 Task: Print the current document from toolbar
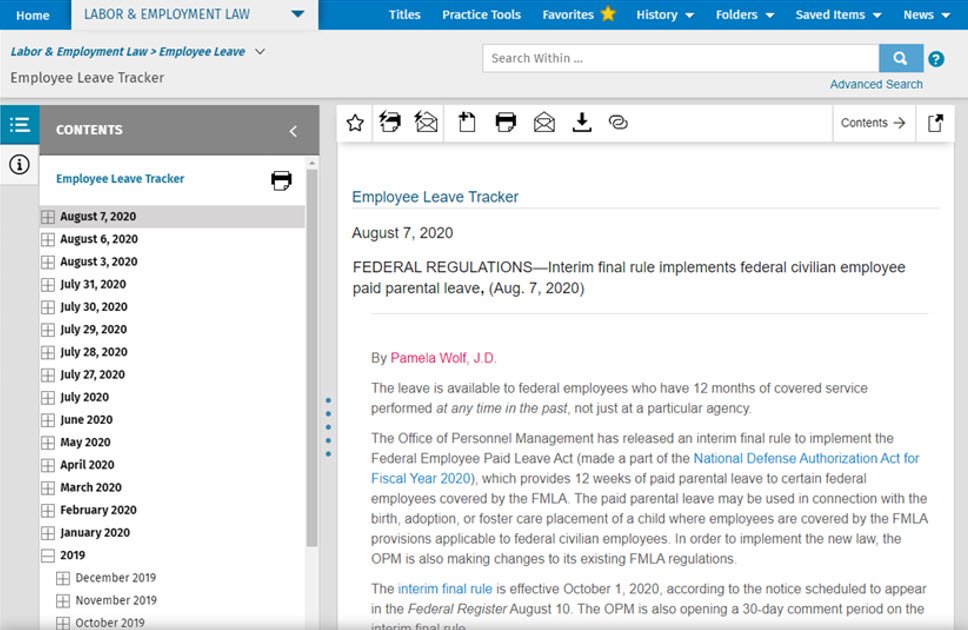click(x=506, y=122)
